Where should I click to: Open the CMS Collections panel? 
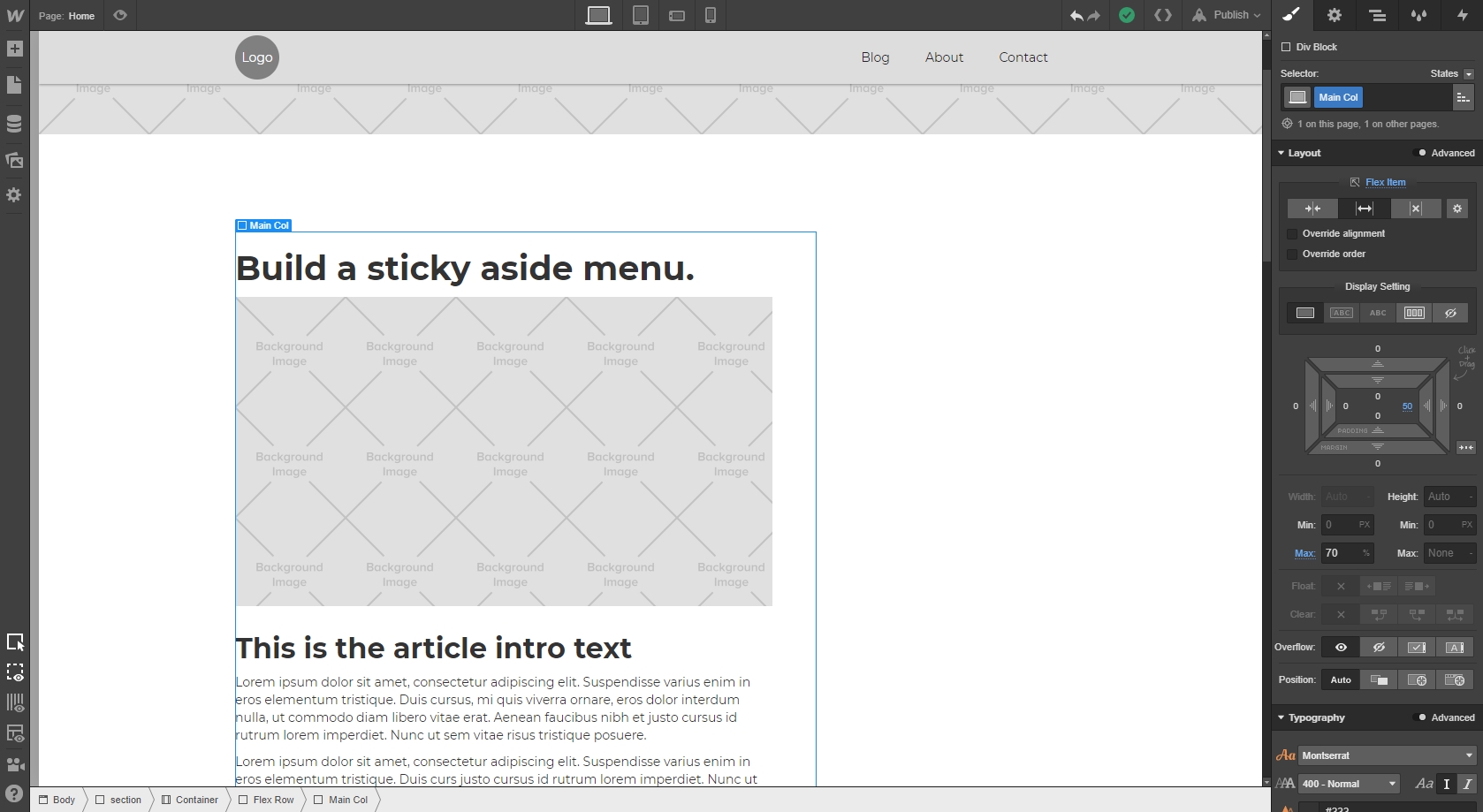pos(14,123)
